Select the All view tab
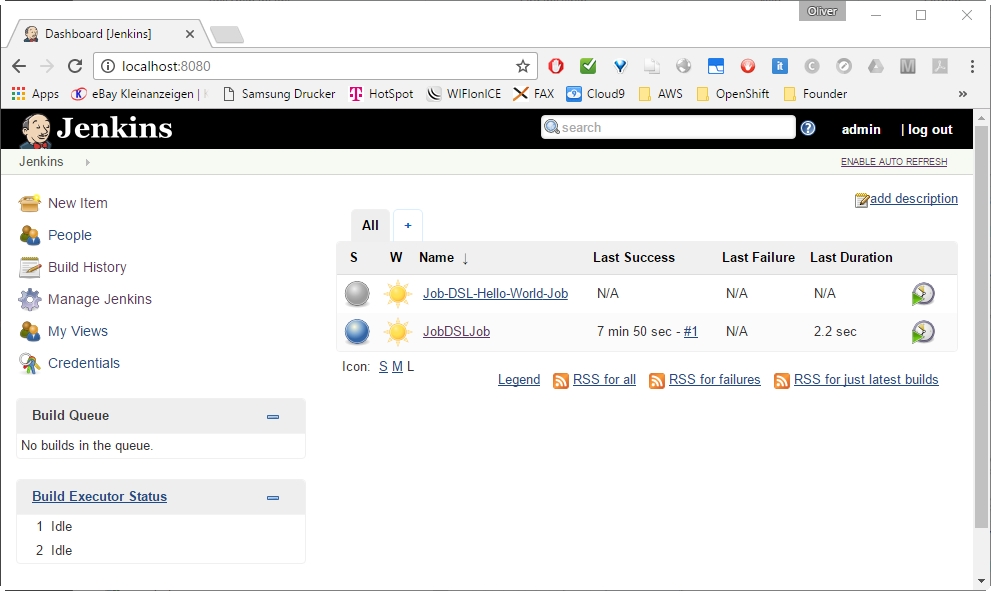Image resolution: width=991 pixels, height=591 pixels. pyautogui.click(x=370, y=225)
